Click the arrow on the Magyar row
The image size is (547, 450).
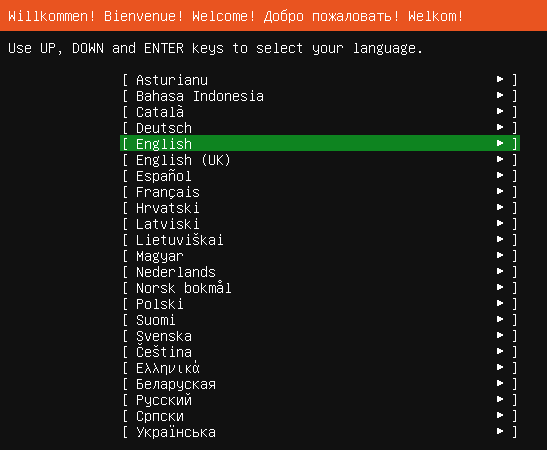click(x=500, y=255)
